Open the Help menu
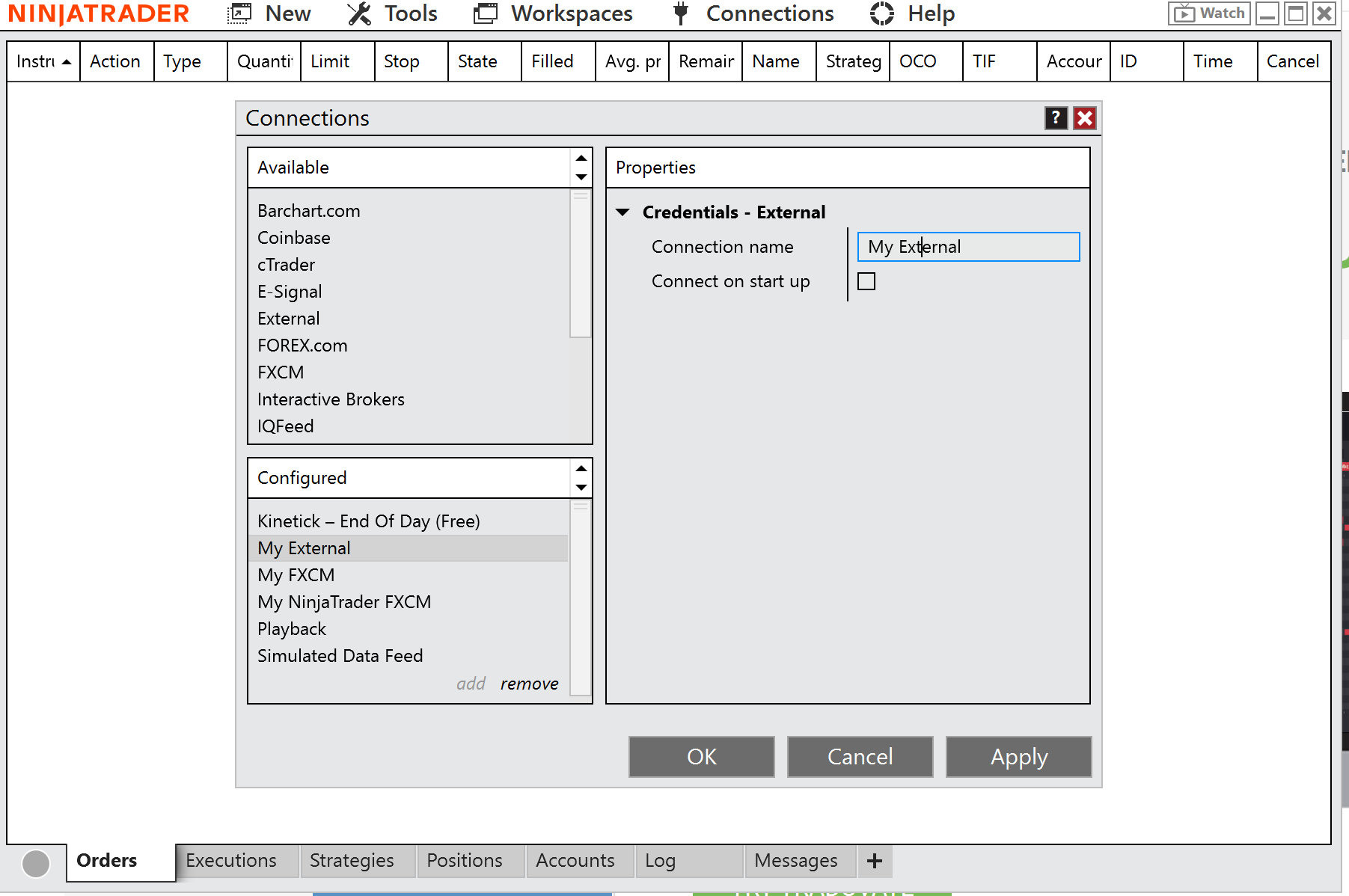The height and width of the screenshot is (896, 1349). (x=913, y=13)
